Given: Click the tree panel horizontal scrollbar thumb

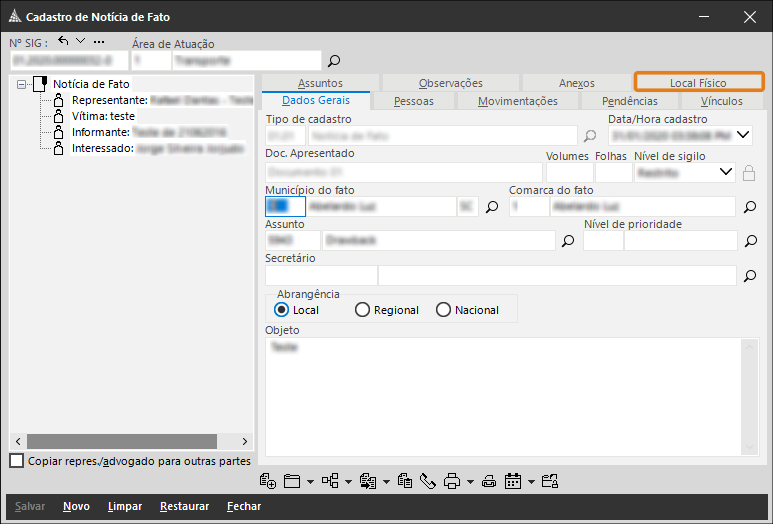Looking at the screenshot, I should 122,441.
